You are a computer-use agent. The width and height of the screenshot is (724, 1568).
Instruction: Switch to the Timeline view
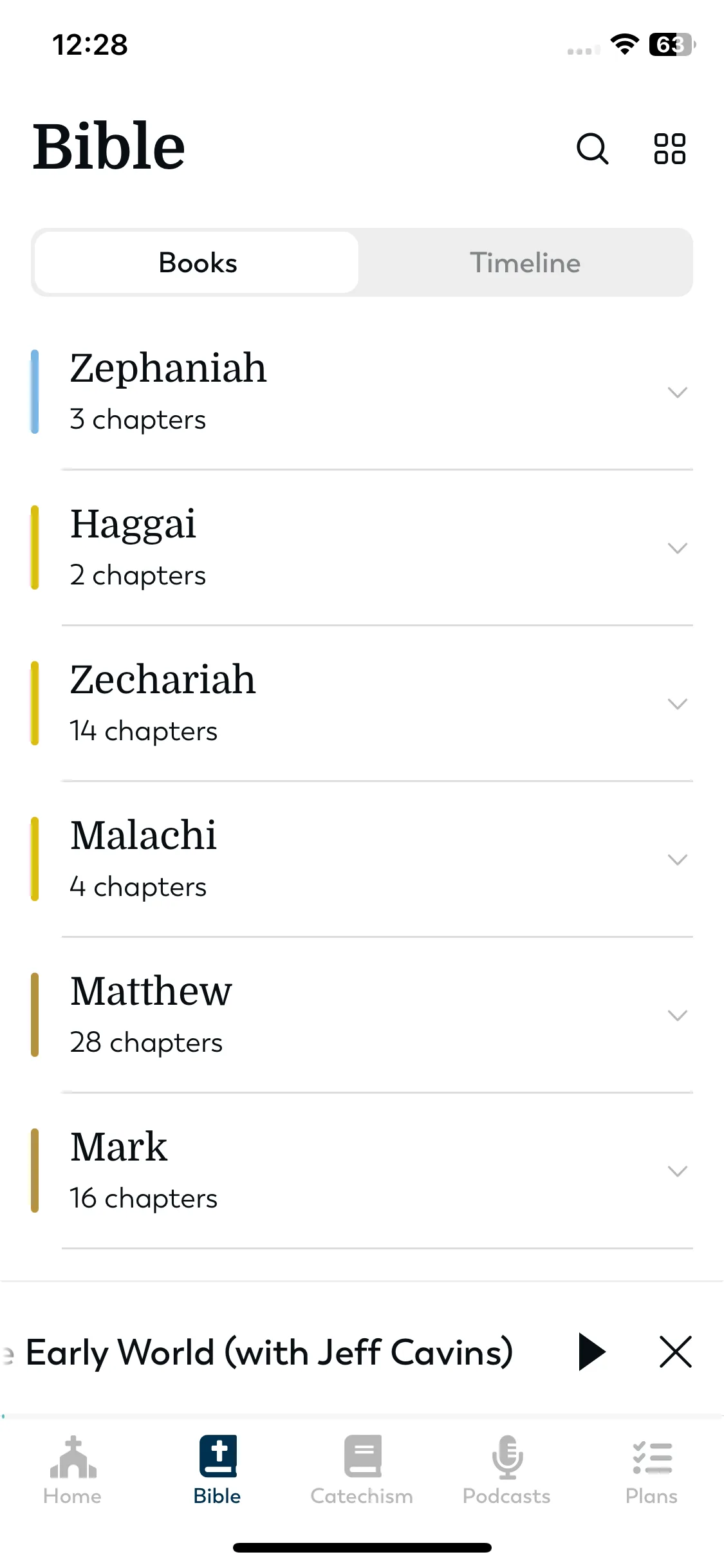(x=525, y=263)
